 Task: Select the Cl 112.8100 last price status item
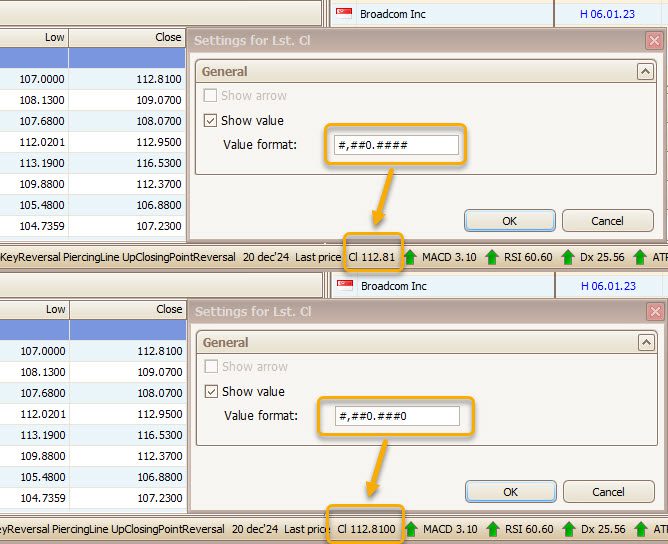pos(366,529)
